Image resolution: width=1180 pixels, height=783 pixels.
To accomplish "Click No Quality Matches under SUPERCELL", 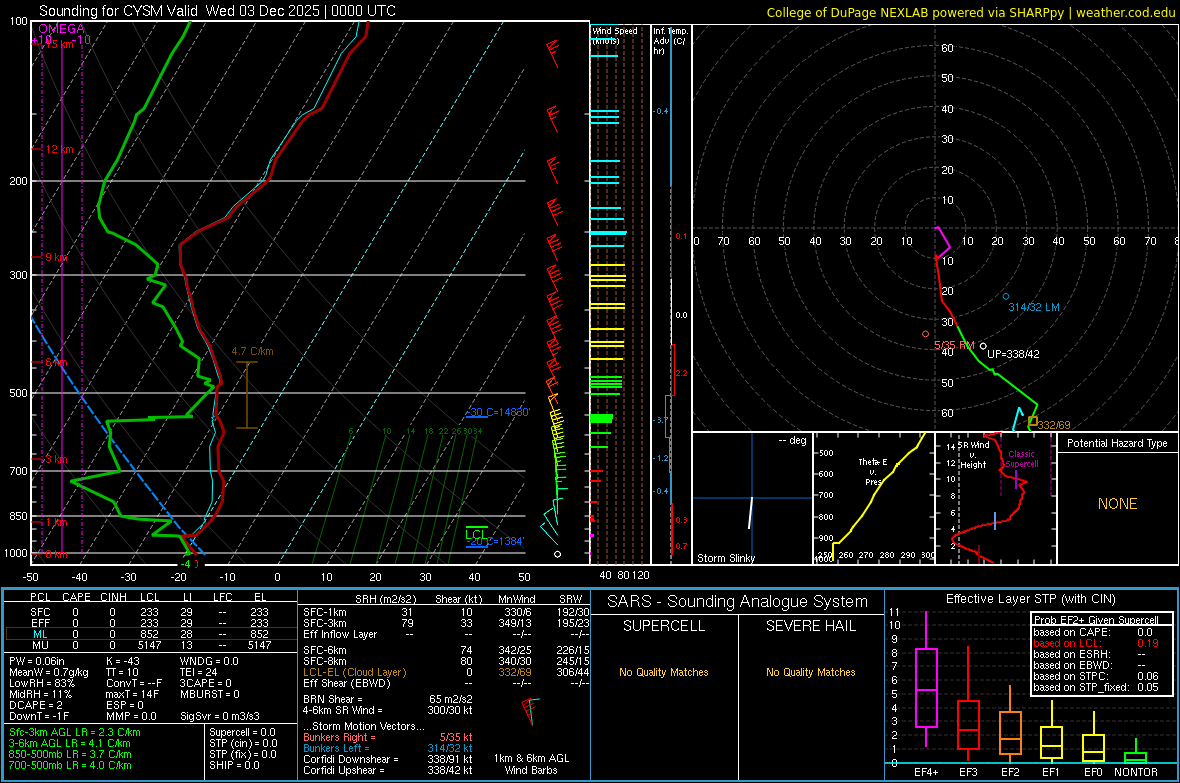I will tap(664, 672).
